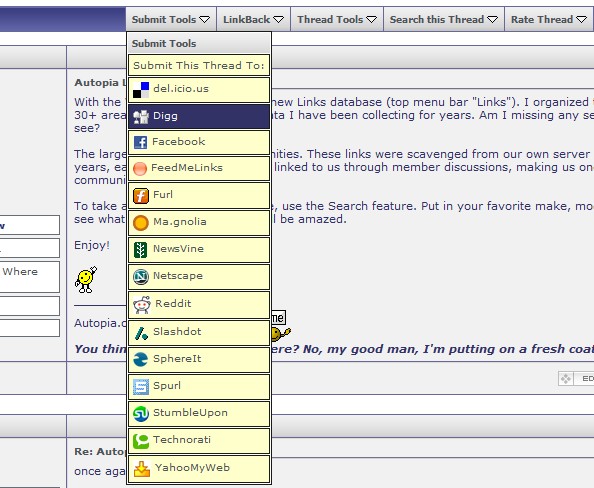This screenshot has width=594, height=488.
Task: Choose Facebook in the submit menu
Action: 199,142
